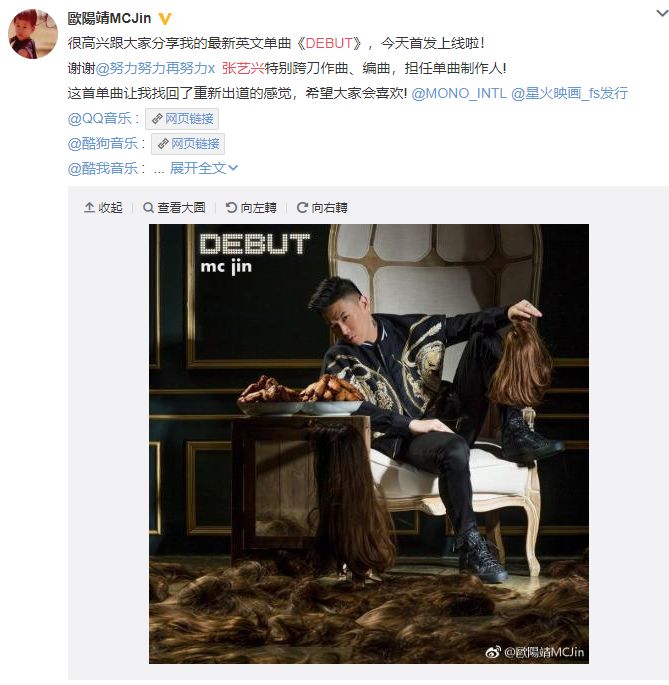The width and height of the screenshot is (669, 685).
Task: Rotate image left with 向左转
Action: pyautogui.click(x=251, y=208)
